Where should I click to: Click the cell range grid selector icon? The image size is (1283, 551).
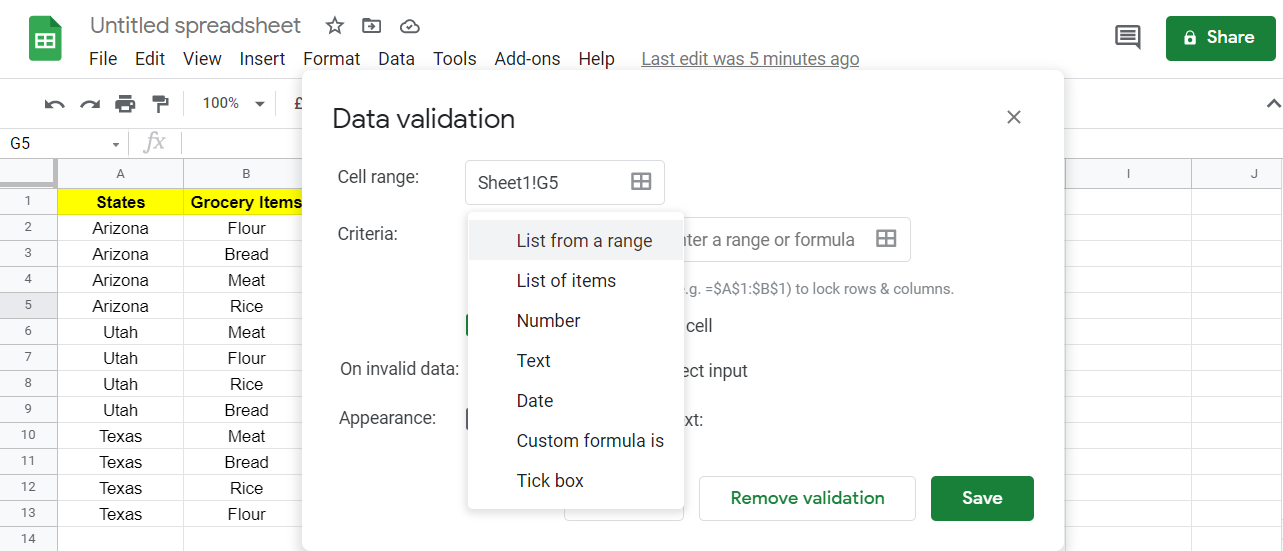(x=641, y=181)
